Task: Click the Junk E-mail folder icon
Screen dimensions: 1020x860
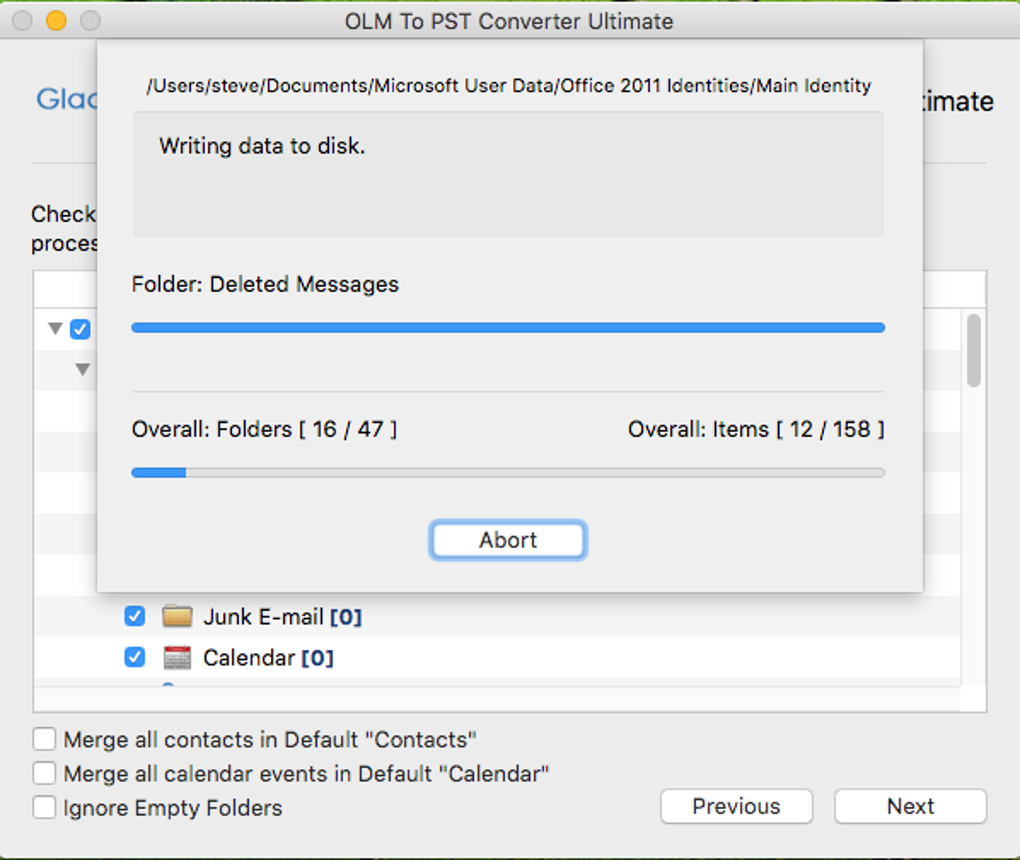Action: [x=177, y=616]
